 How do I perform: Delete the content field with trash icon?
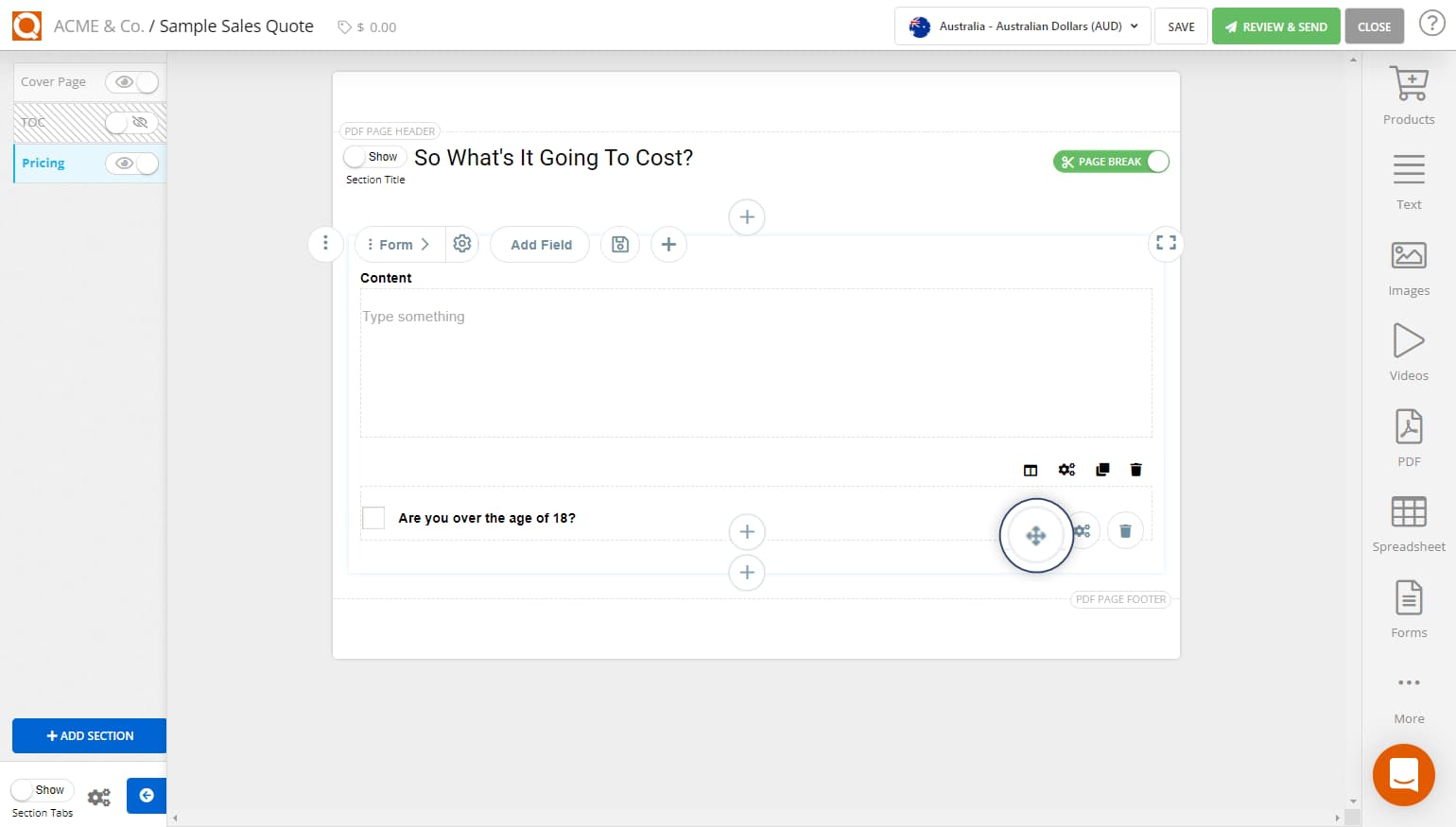coord(1135,469)
